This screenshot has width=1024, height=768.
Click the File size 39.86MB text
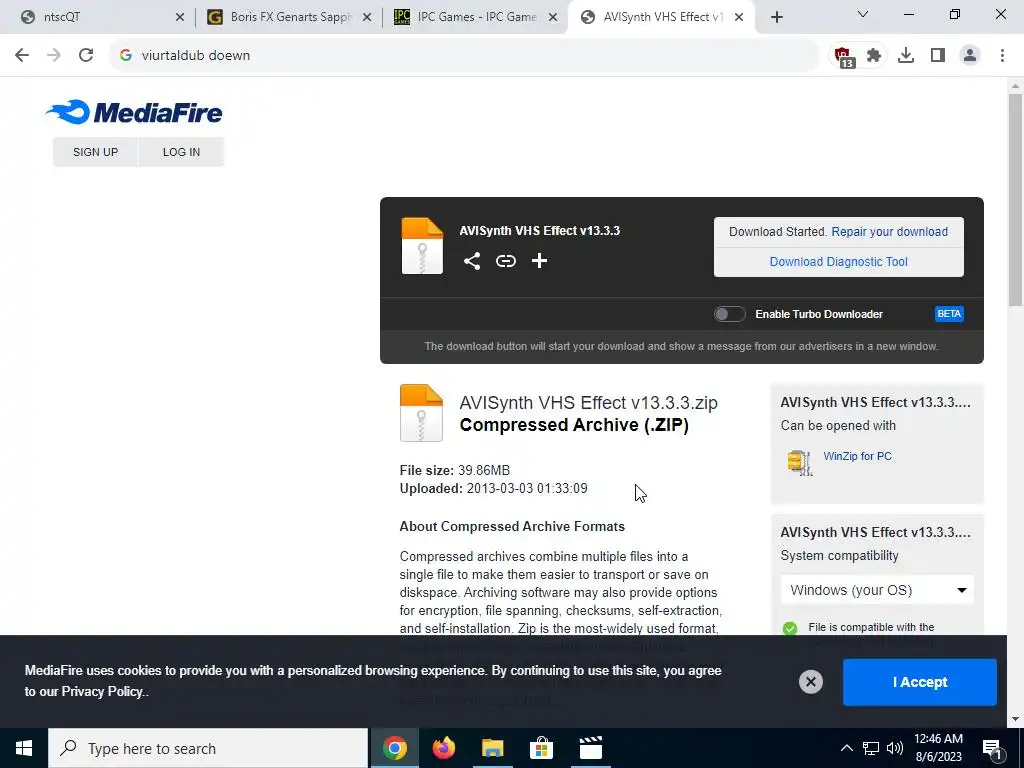click(455, 470)
